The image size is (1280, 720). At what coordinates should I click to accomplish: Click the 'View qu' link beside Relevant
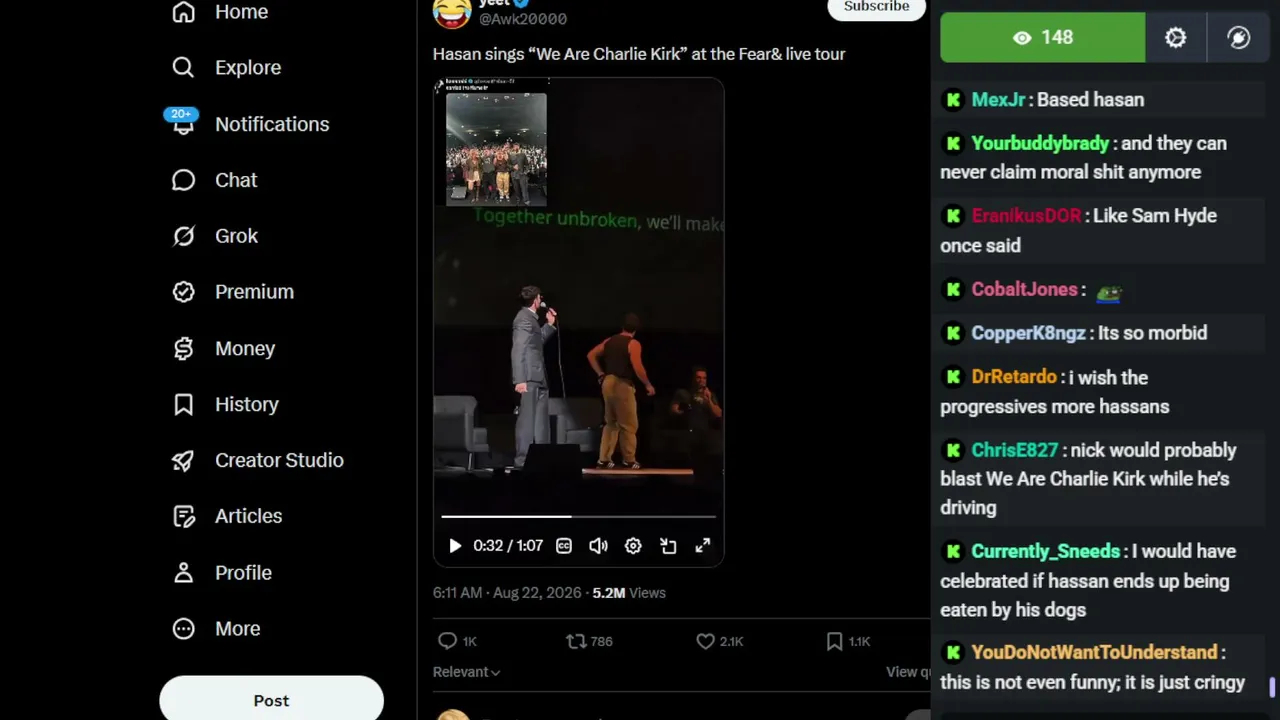(x=908, y=672)
